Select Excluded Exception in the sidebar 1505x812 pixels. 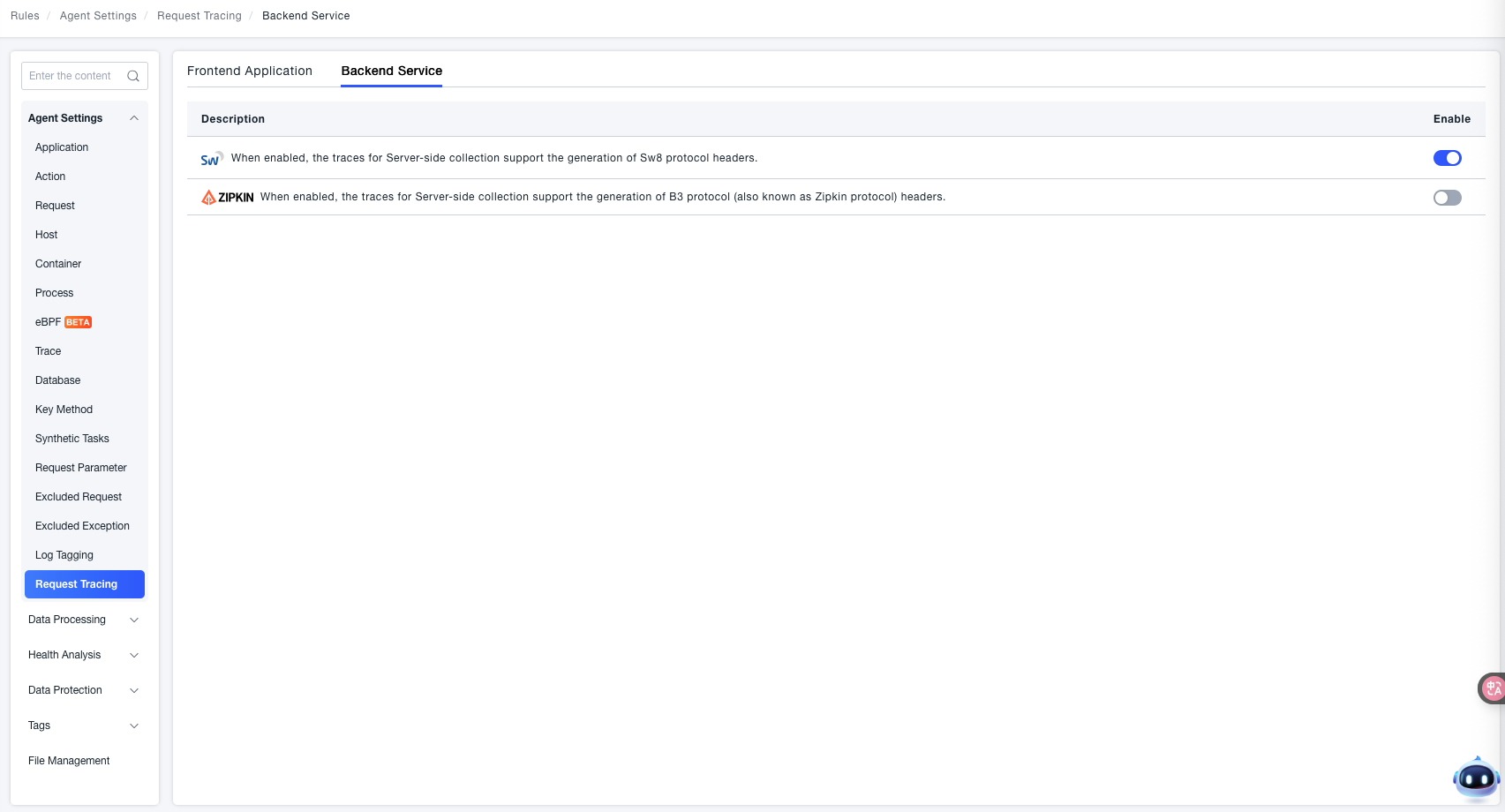pos(82,526)
